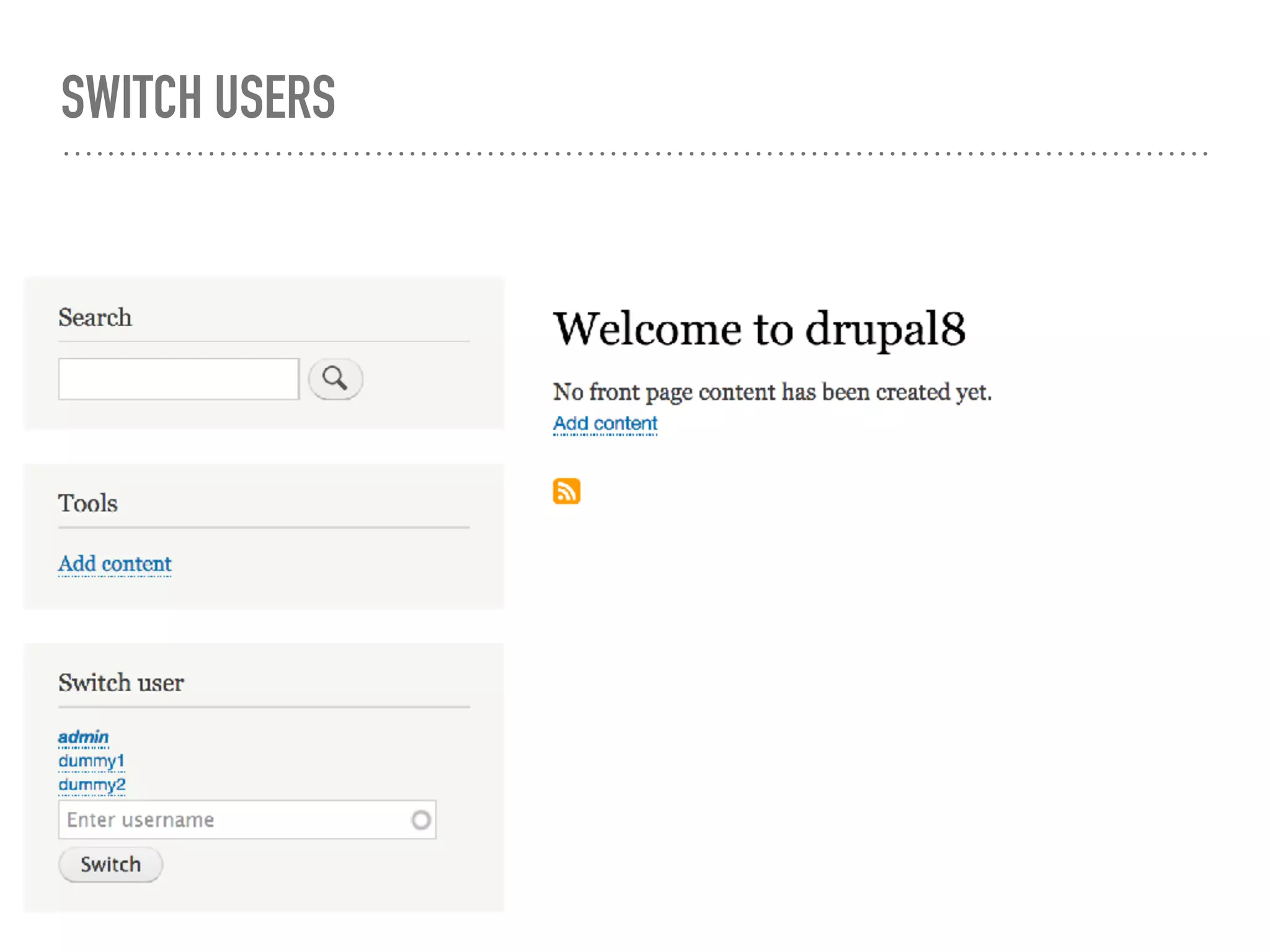Click the autocomplete circle in username field
This screenshot has width=1270, height=952.
pyautogui.click(x=420, y=820)
